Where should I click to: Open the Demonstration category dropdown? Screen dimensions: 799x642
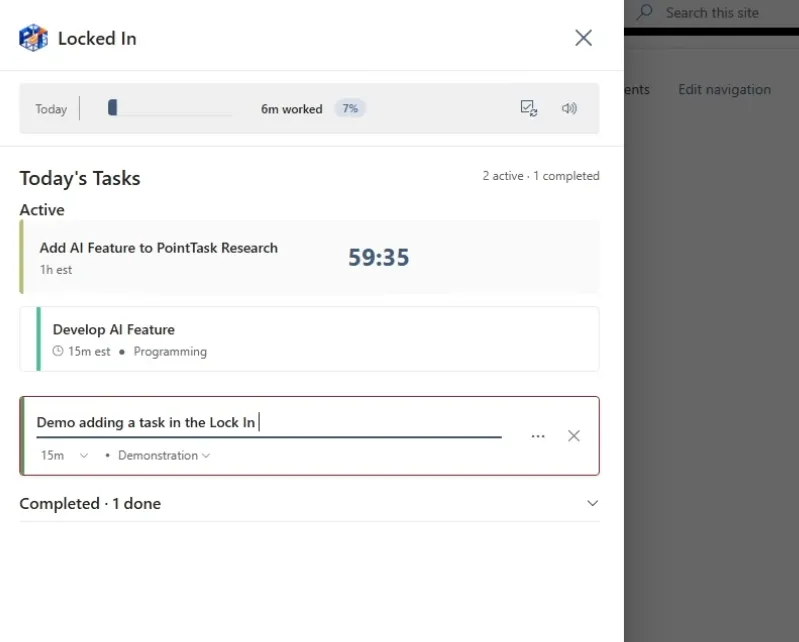coord(164,455)
